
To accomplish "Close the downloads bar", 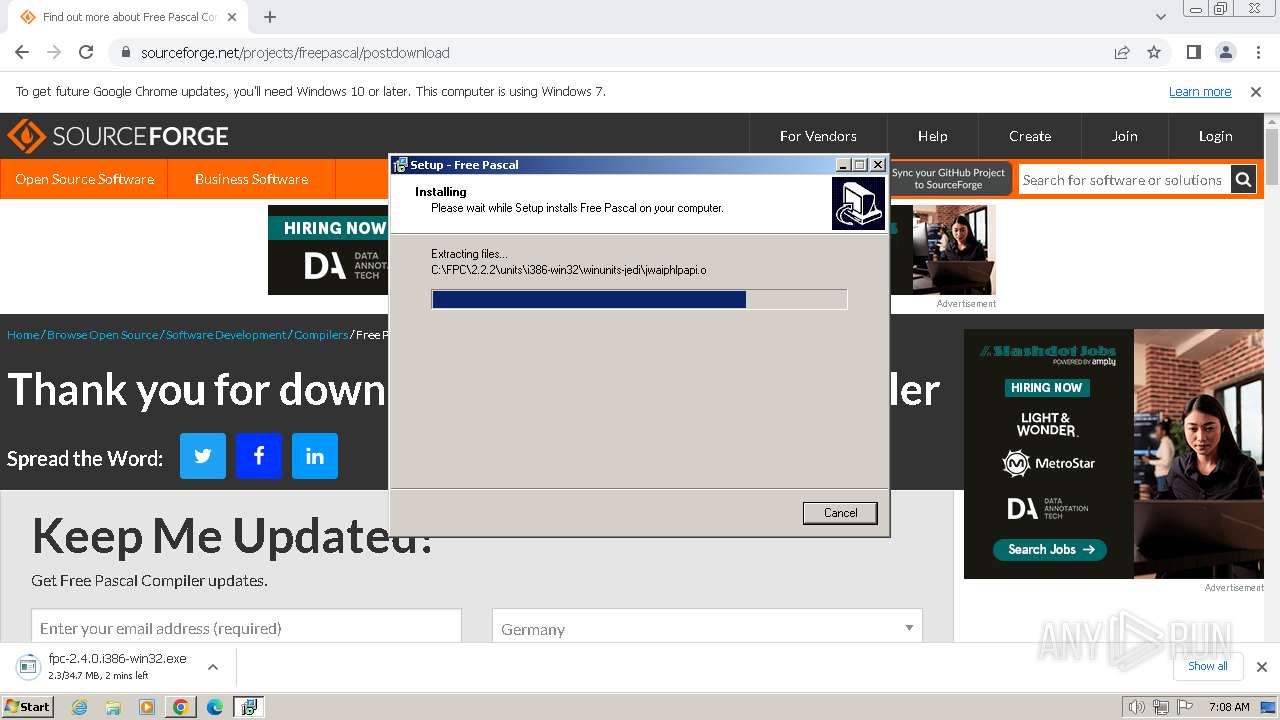I will pyautogui.click(x=1261, y=666).
